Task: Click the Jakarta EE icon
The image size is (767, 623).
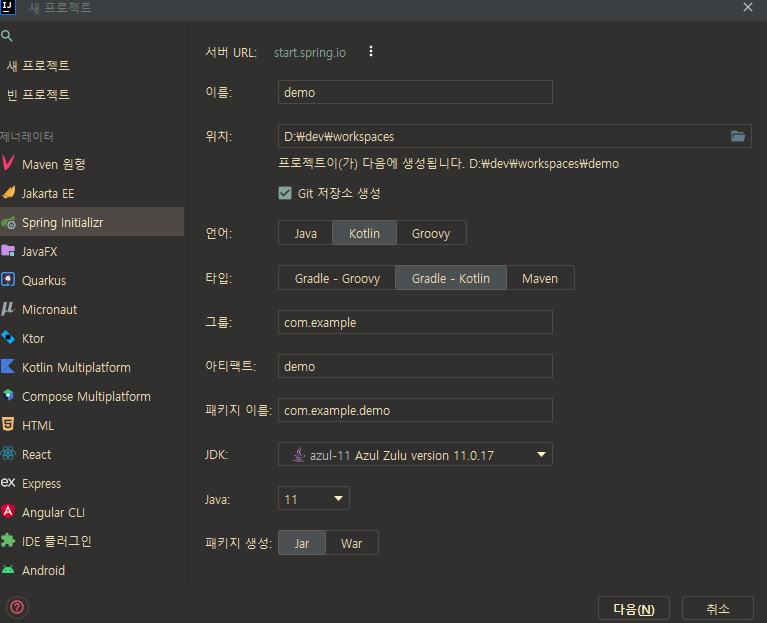Action: coord(8,193)
